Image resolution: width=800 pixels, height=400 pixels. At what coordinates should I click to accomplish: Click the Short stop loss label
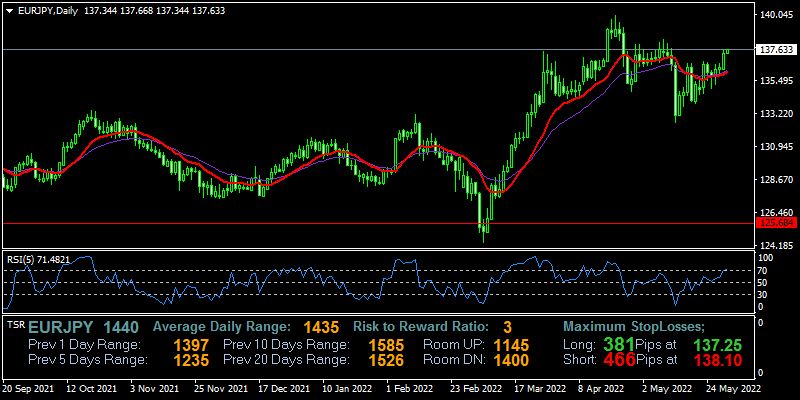[580, 360]
